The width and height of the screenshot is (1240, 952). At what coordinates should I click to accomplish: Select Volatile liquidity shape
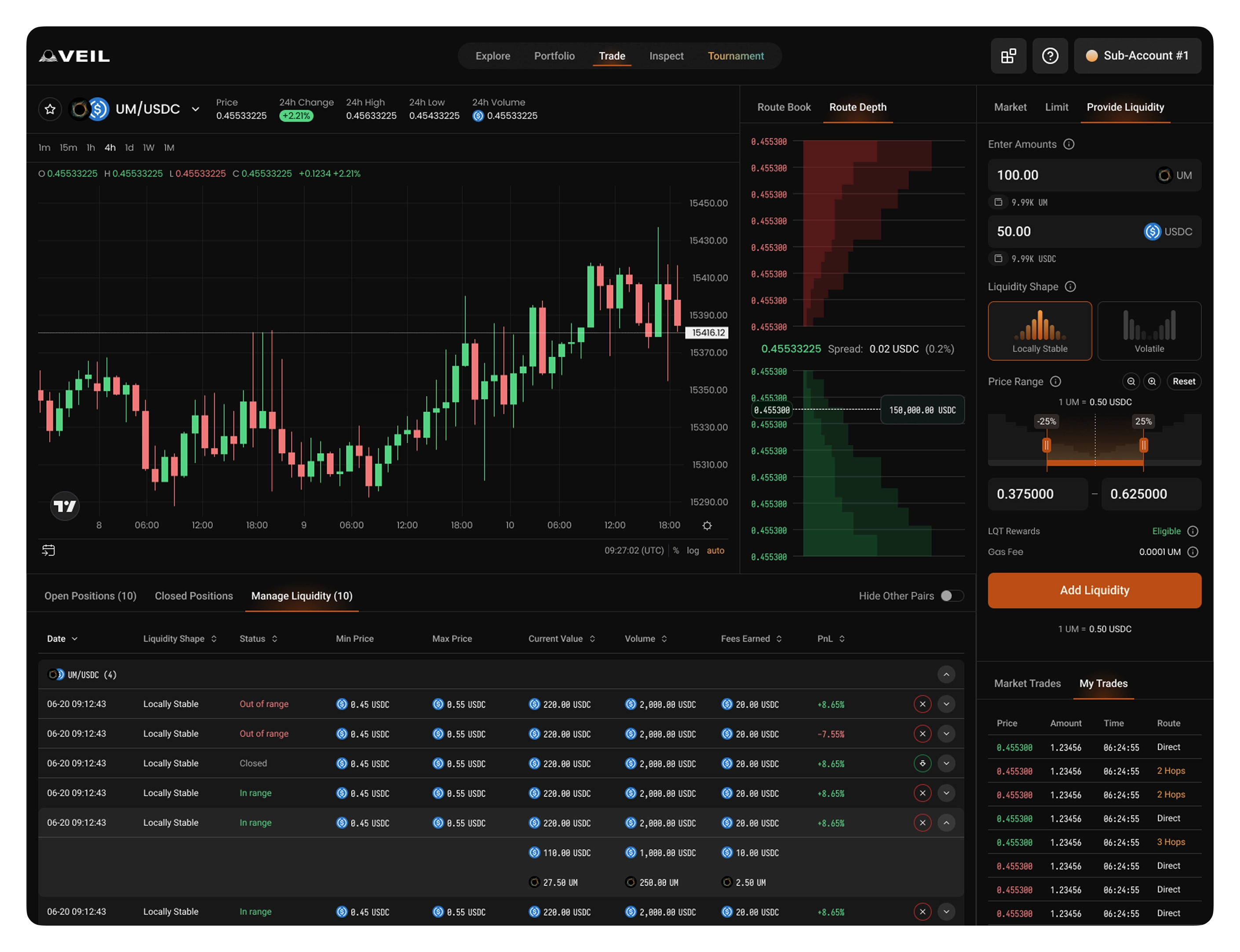click(1149, 331)
